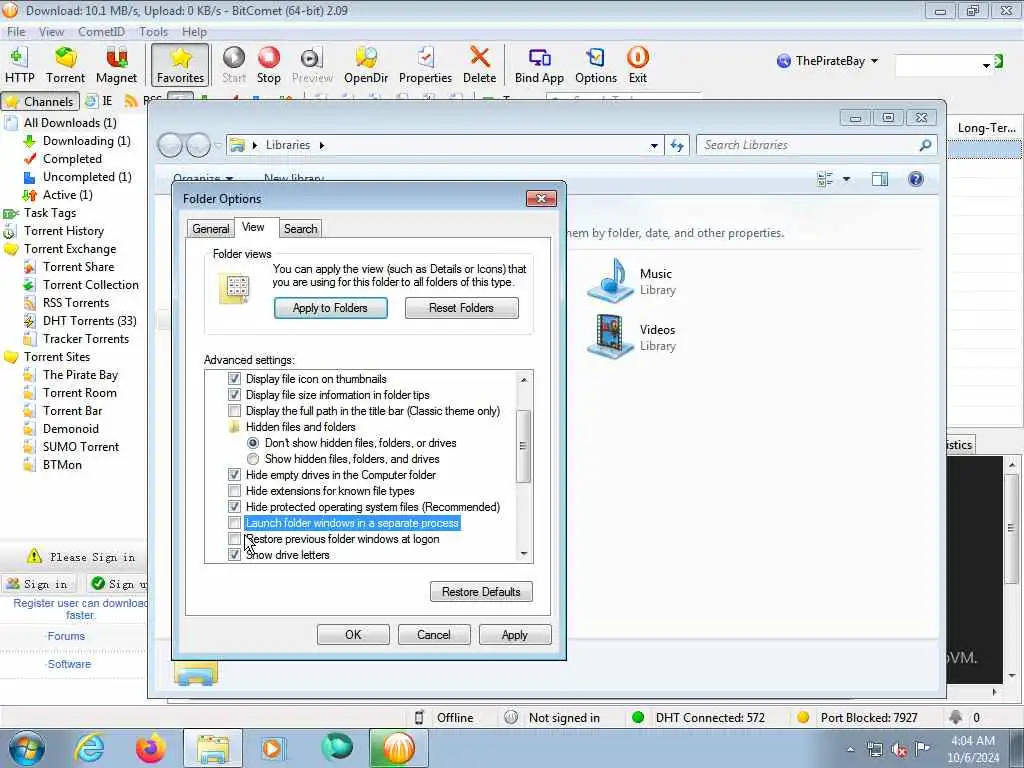1024x768 pixels.
Task: Click OK in Folder Options
Action: tap(353, 635)
